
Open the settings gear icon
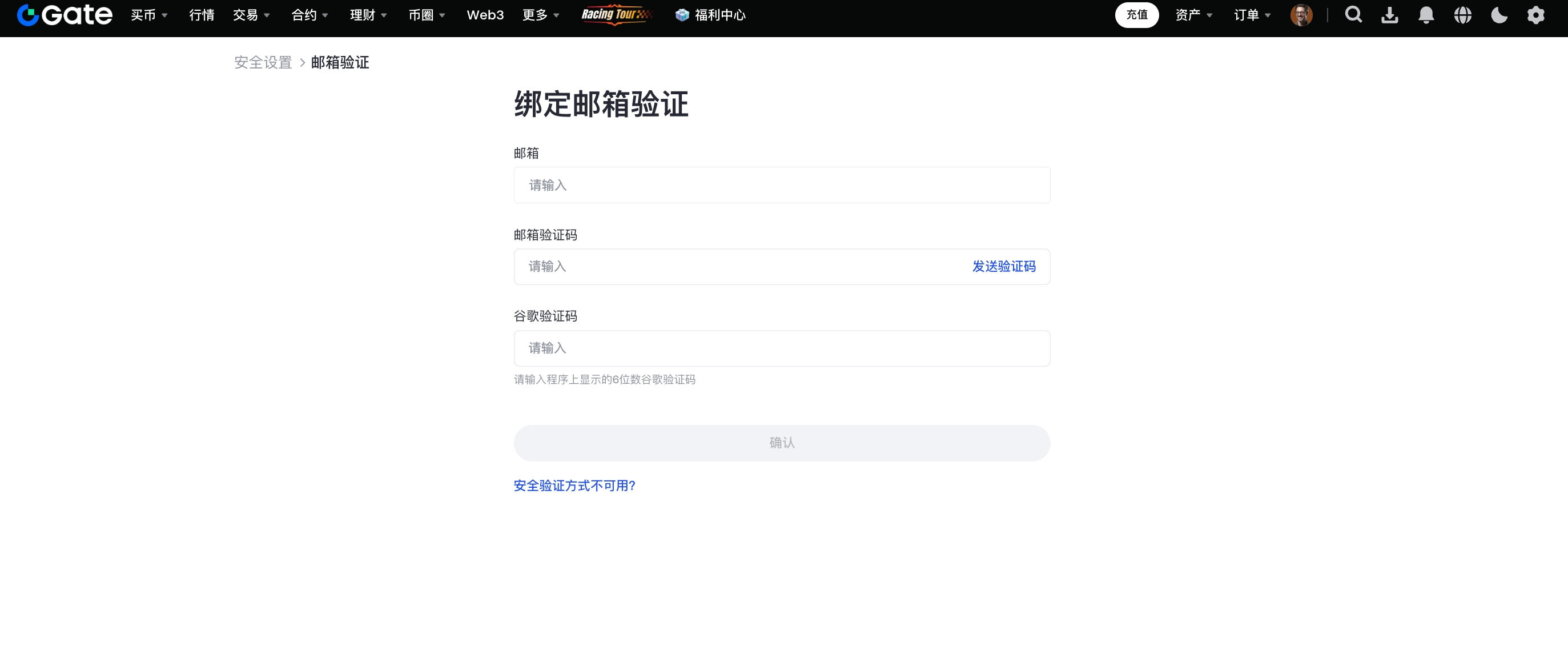1536,15
